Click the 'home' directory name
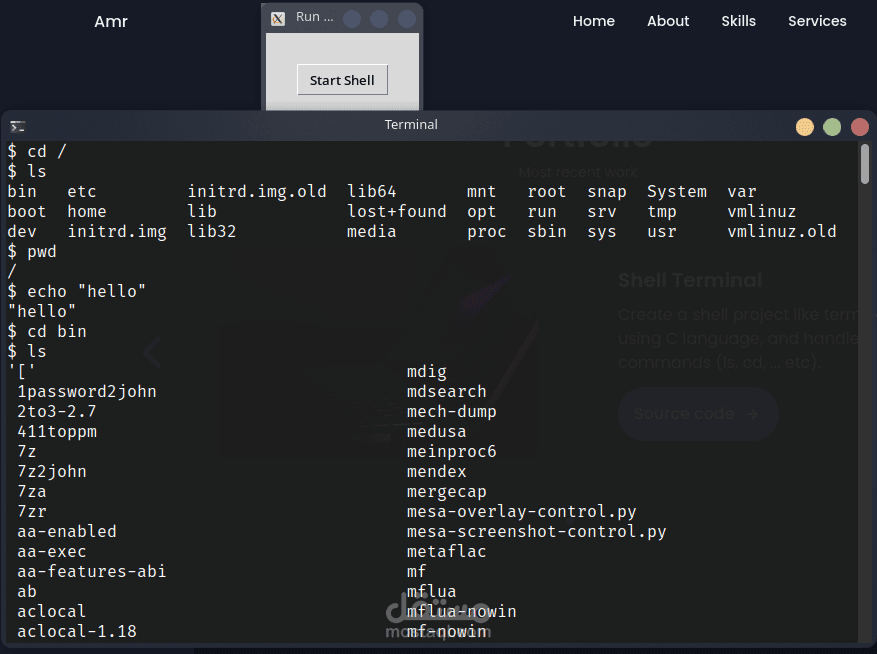Screen dimensions: 877x654 (x=87, y=211)
